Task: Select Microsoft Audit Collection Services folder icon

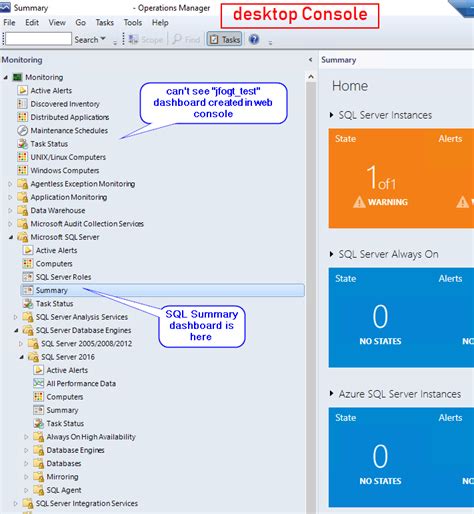Action: 22,224
